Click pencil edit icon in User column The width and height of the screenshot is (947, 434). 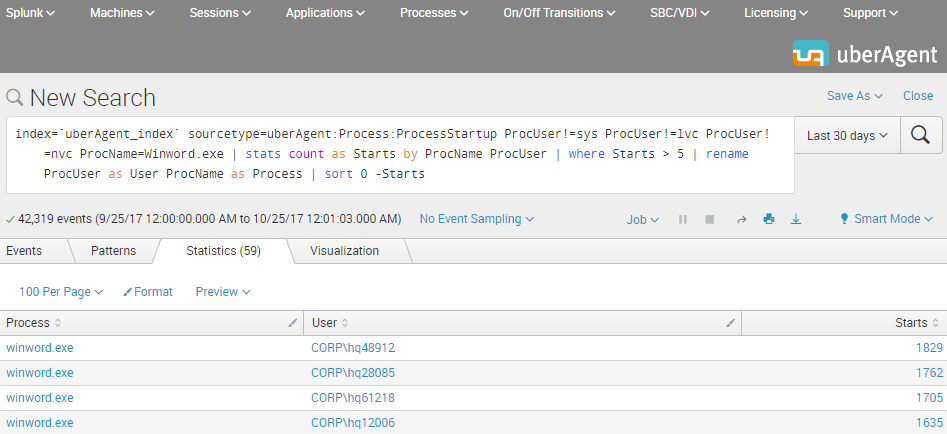coord(730,323)
